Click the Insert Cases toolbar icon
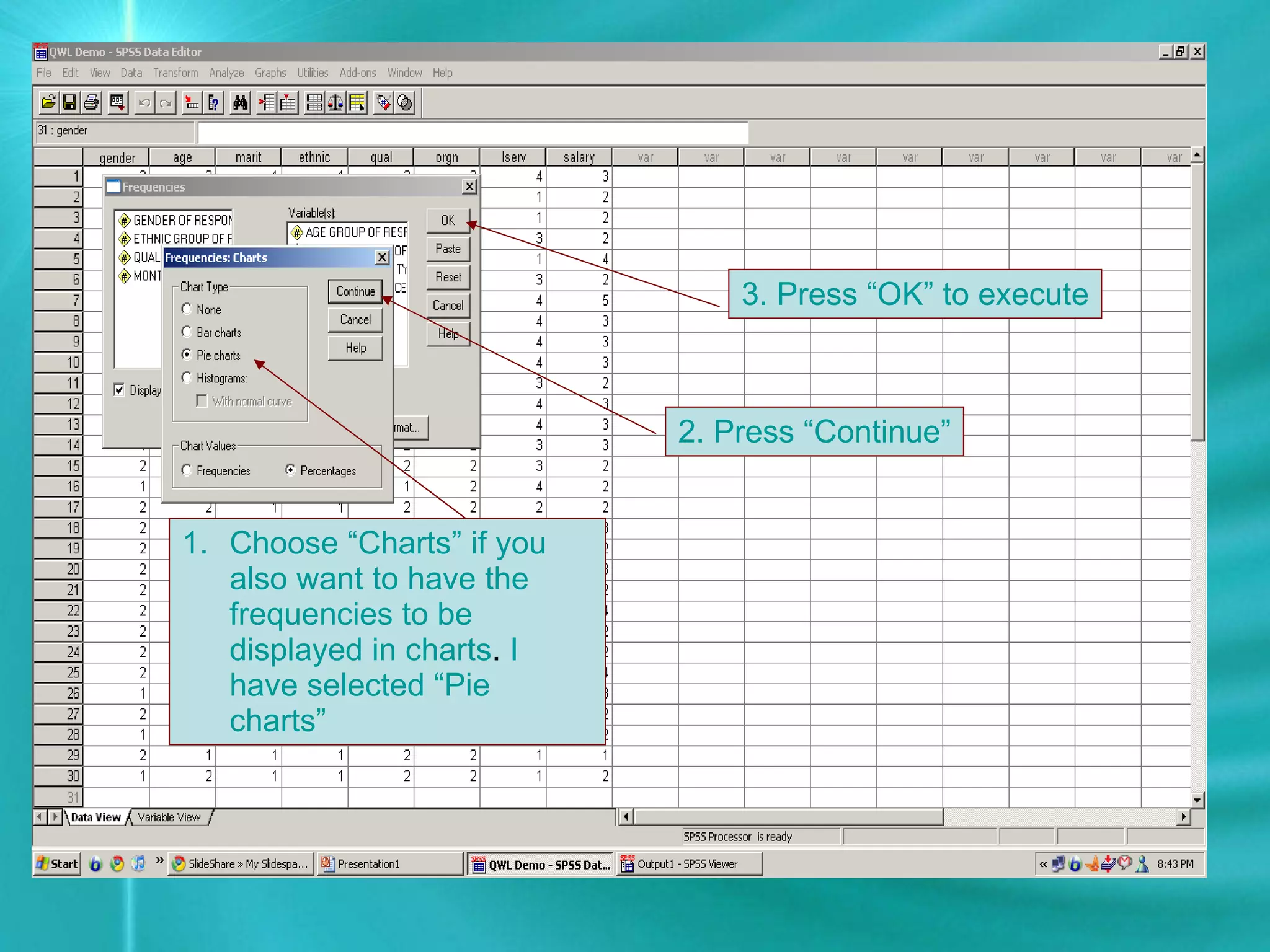The image size is (1270, 952). click(x=267, y=102)
